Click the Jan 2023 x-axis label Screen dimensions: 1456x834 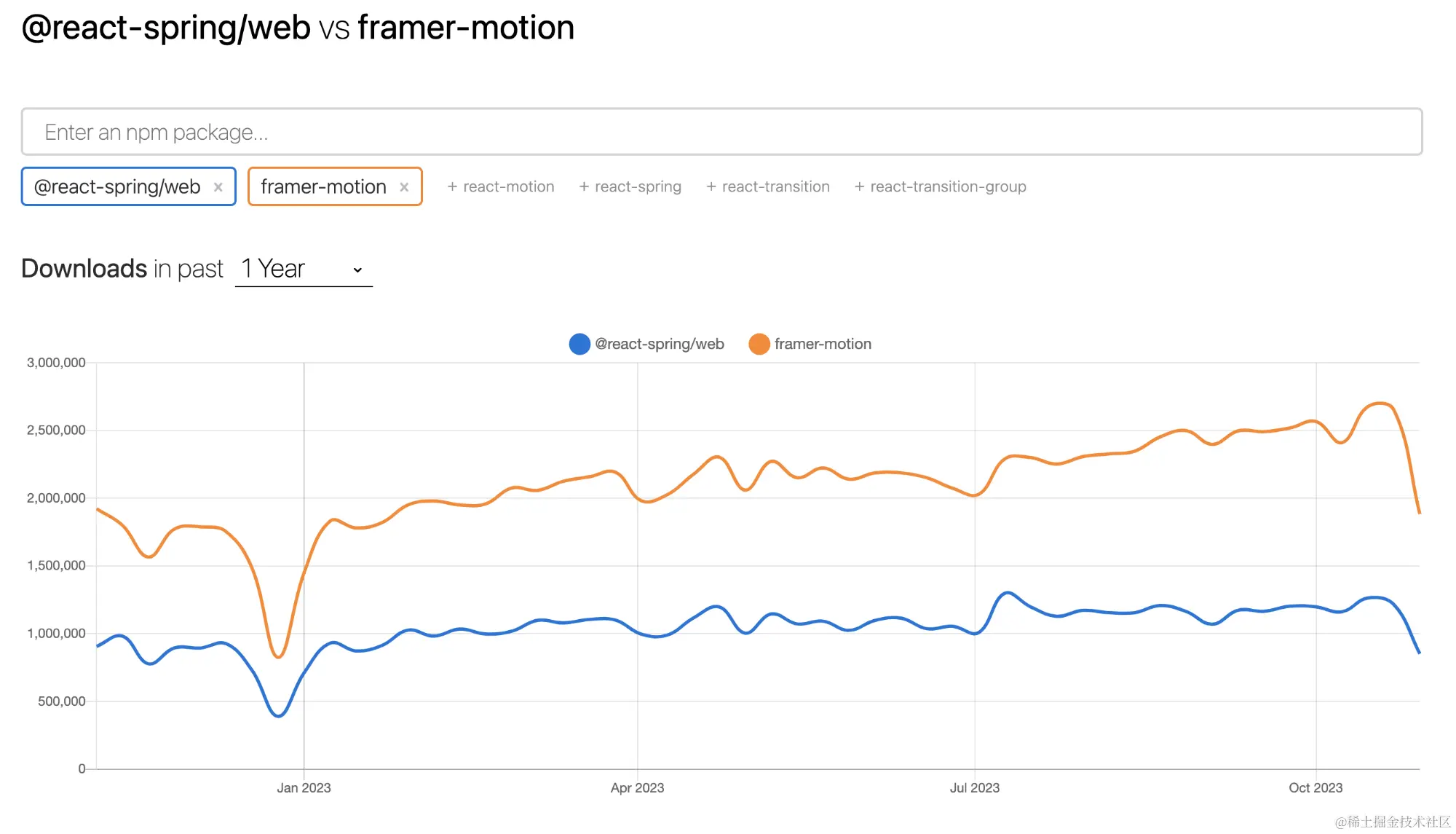[304, 787]
